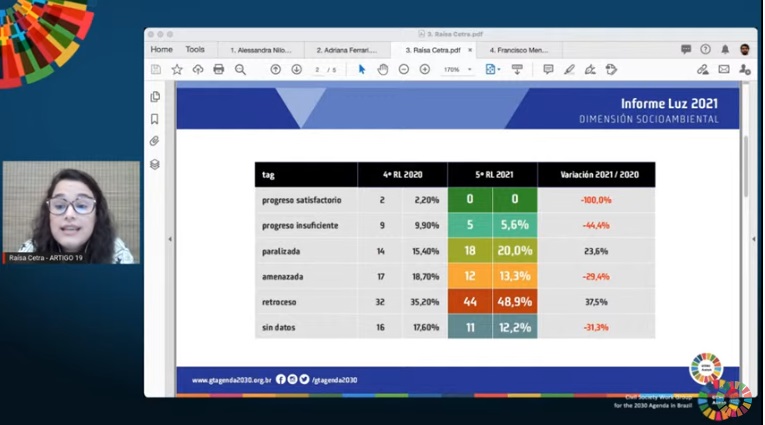This screenshot has width=765, height=425.
Task: Activate the hand pan tool
Action: 383,69
